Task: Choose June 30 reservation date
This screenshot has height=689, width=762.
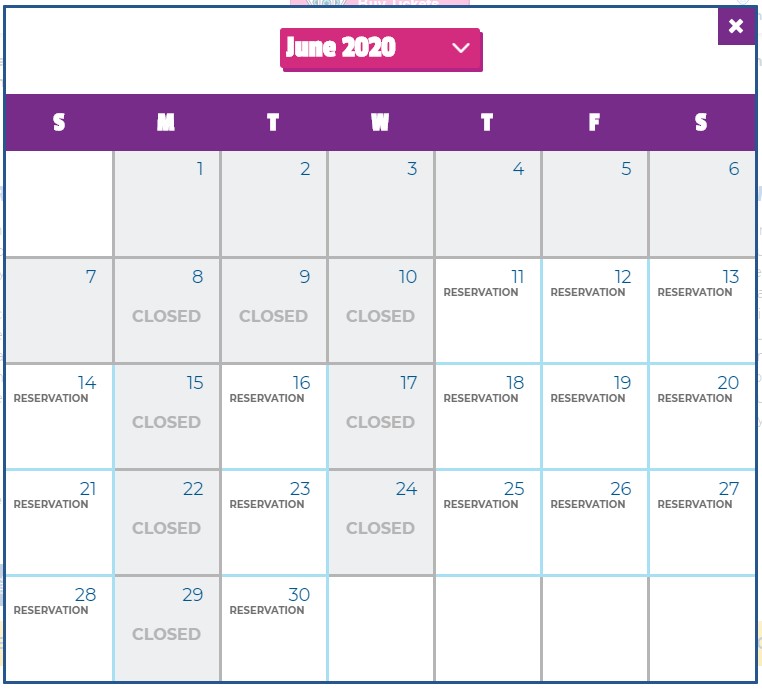Action: (x=274, y=628)
